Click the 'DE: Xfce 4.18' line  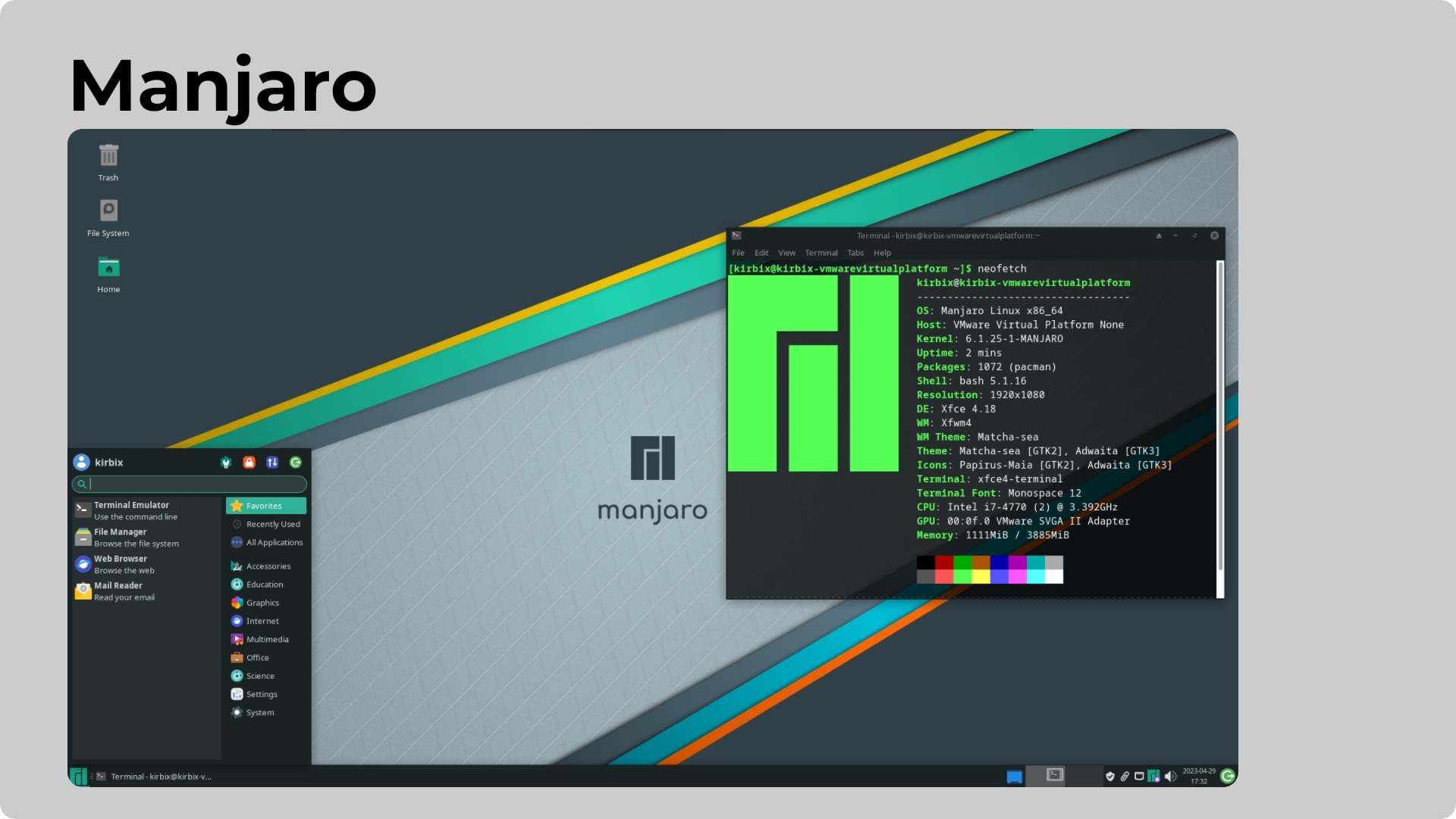(x=956, y=409)
